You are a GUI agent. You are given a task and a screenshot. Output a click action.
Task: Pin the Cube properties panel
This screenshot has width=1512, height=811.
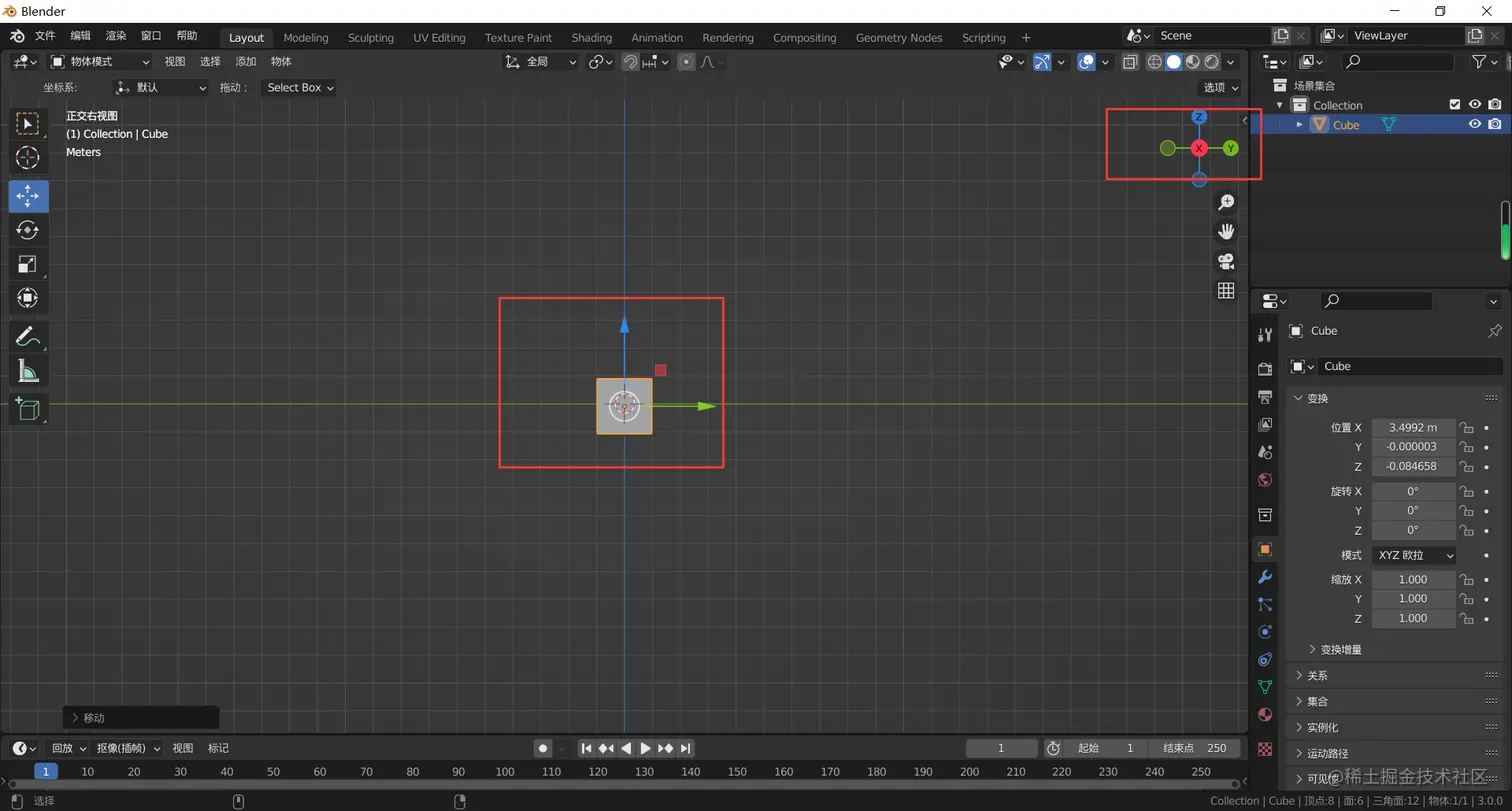click(x=1494, y=331)
